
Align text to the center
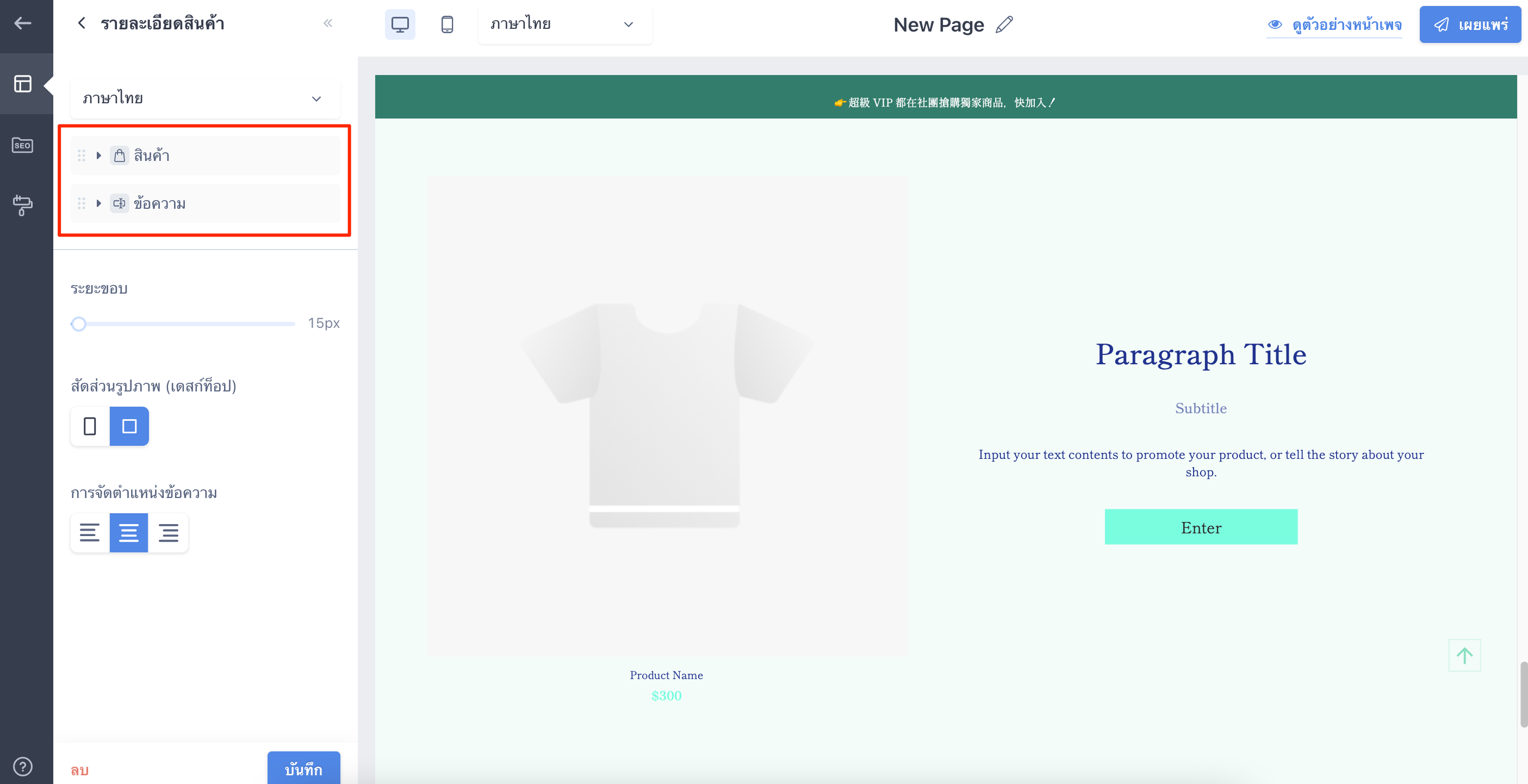[129, 533]
